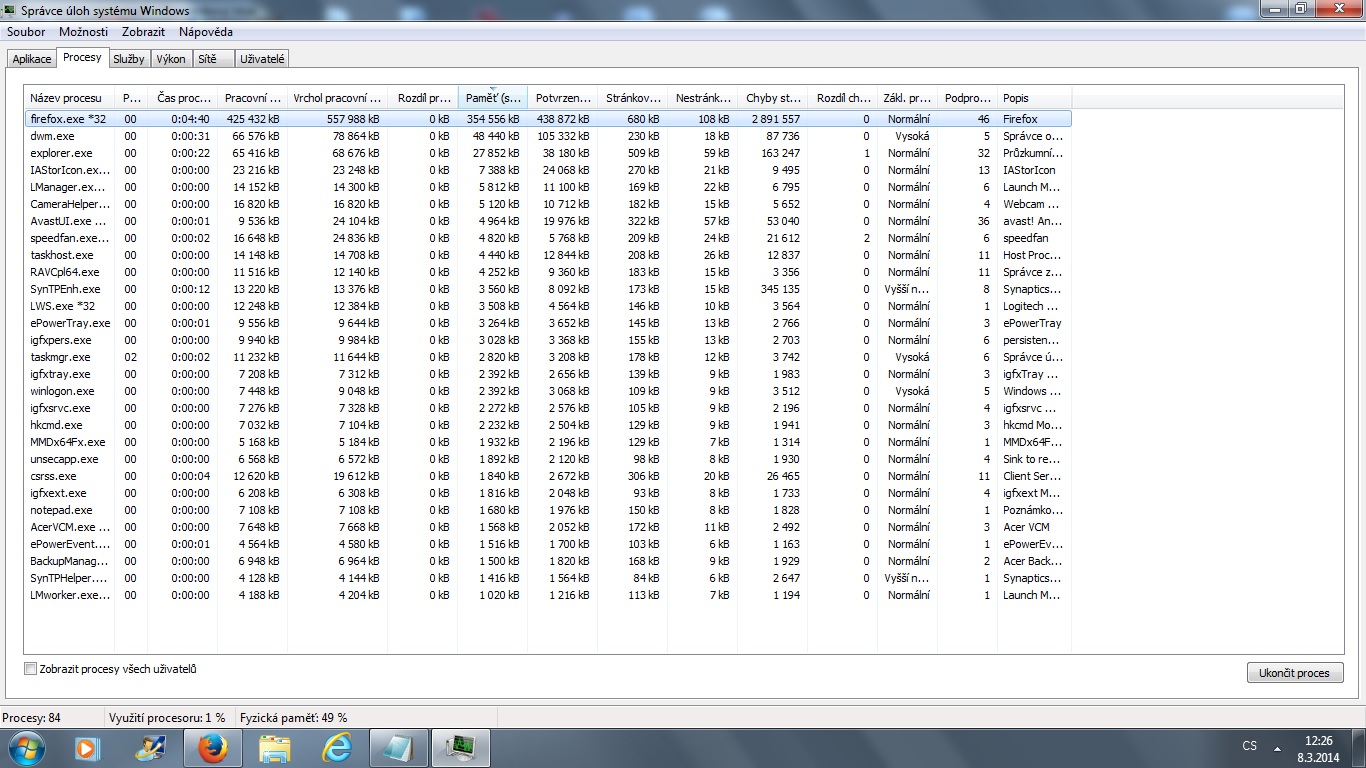Select the IAStorIcon.ex... process row
The height and width of the screenshot is (768, 1366).
point(547,170)
